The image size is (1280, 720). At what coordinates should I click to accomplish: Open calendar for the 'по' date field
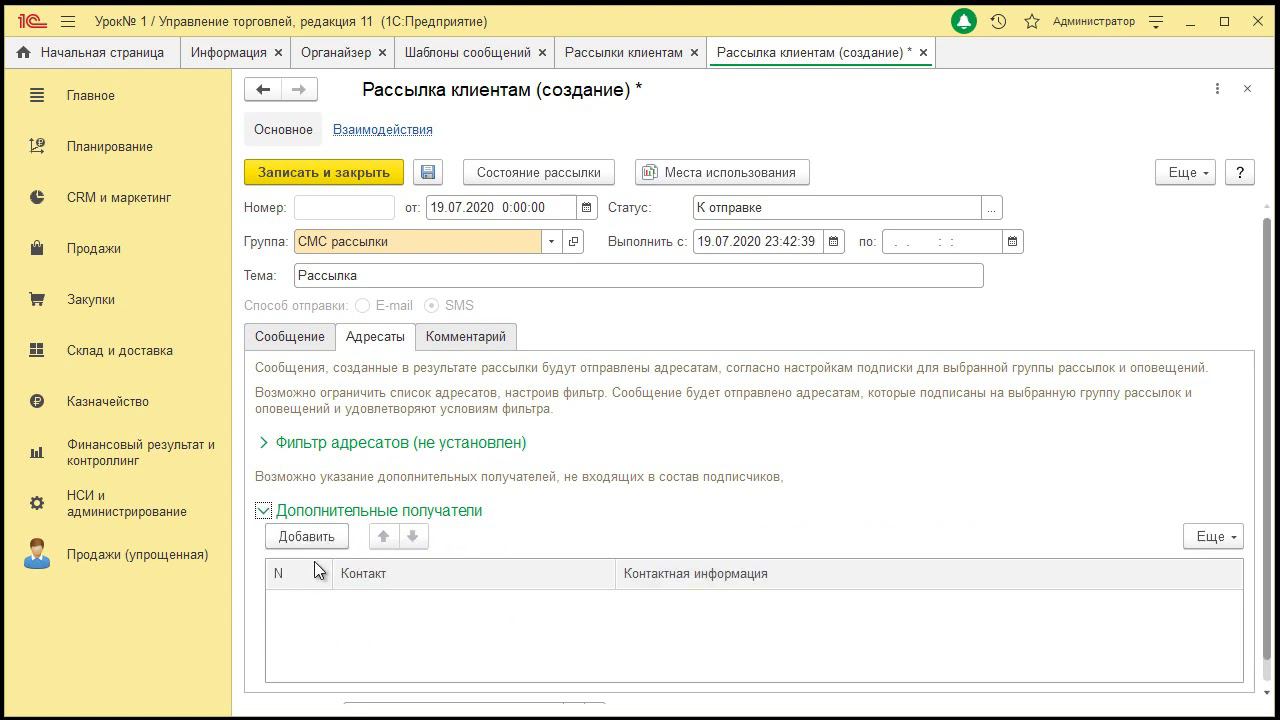(x=1013, y=242)
